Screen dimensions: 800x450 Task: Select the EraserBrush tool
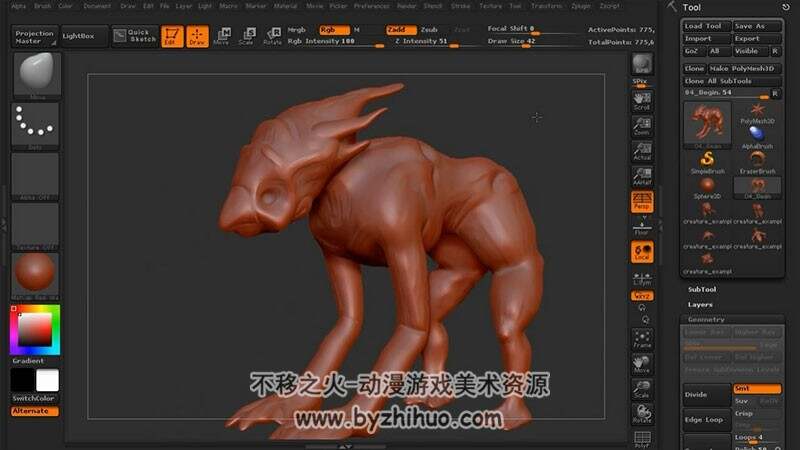click(757, 163)
